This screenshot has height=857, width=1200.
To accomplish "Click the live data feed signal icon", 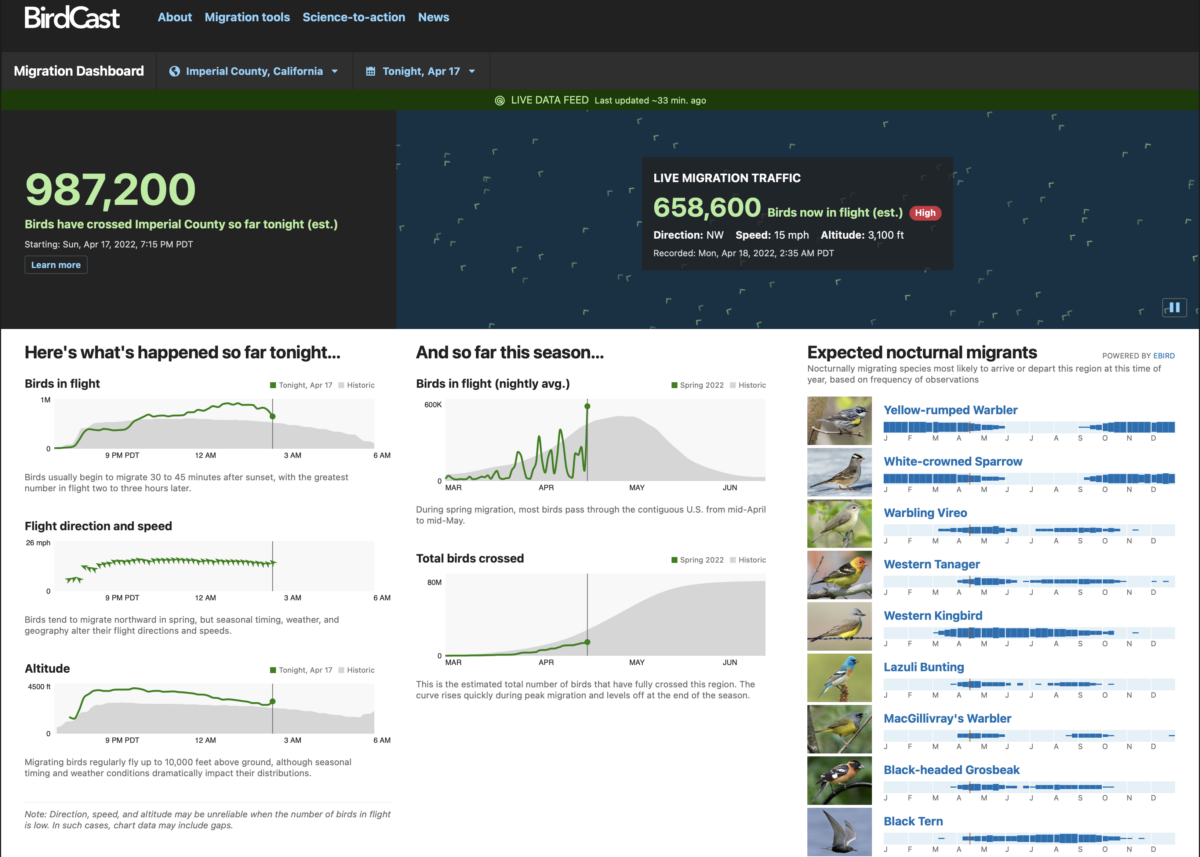I will point(499,101).
